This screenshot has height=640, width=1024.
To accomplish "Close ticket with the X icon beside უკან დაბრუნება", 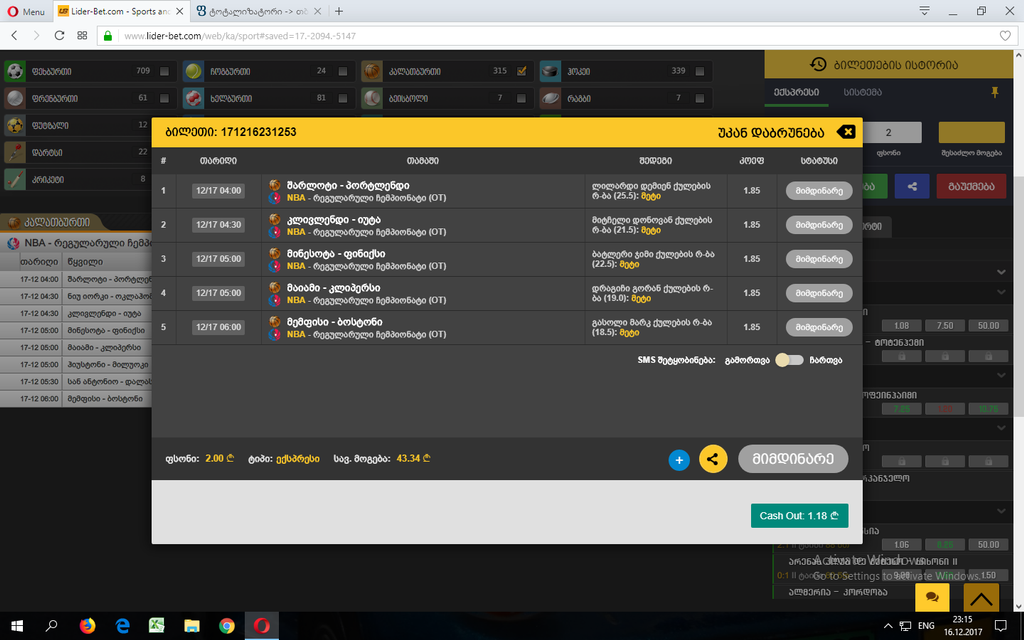I will pos(846,132).
